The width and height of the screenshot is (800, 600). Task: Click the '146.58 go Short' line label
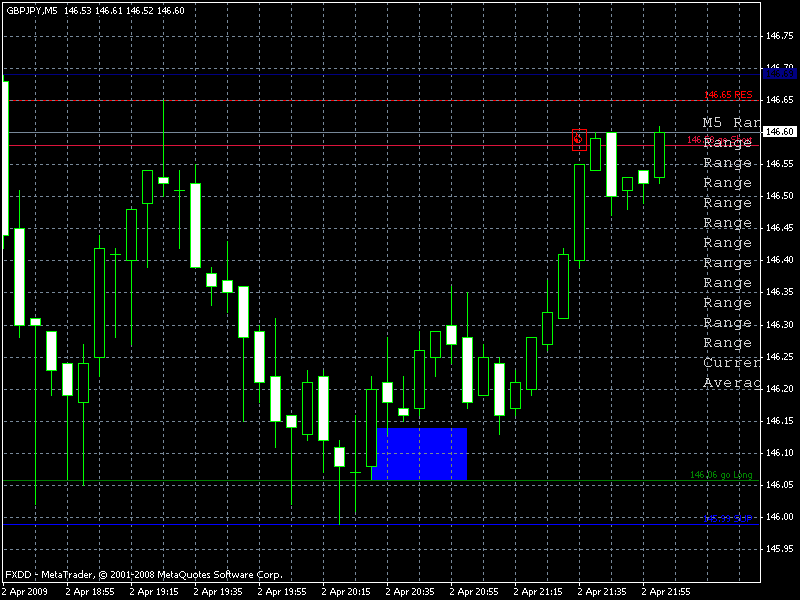click(x=719, y=140)
